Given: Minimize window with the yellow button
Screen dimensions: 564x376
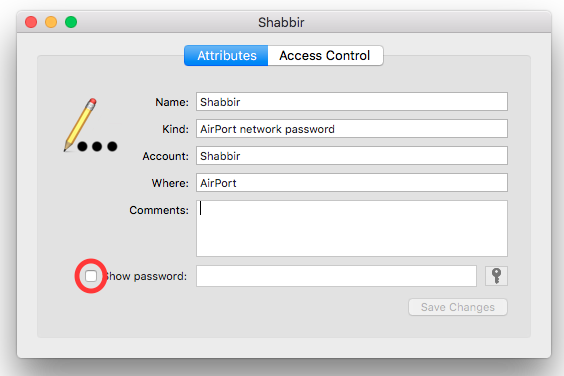Looking at the screenshot, I should pyautogui.click(x=51, y=22).
